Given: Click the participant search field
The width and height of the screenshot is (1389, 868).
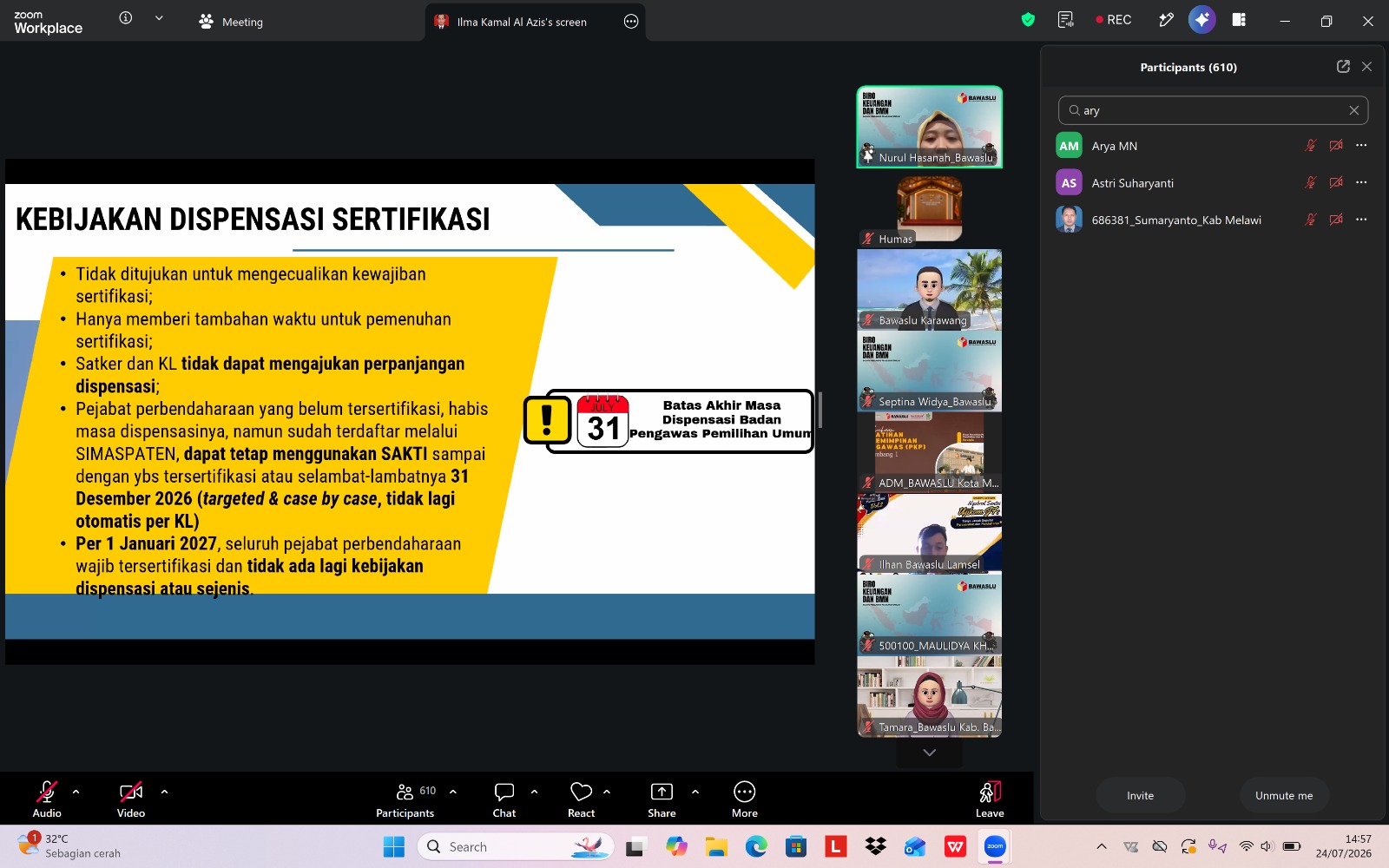Looking at the screenshot, I should click(x=1213, y=110).
